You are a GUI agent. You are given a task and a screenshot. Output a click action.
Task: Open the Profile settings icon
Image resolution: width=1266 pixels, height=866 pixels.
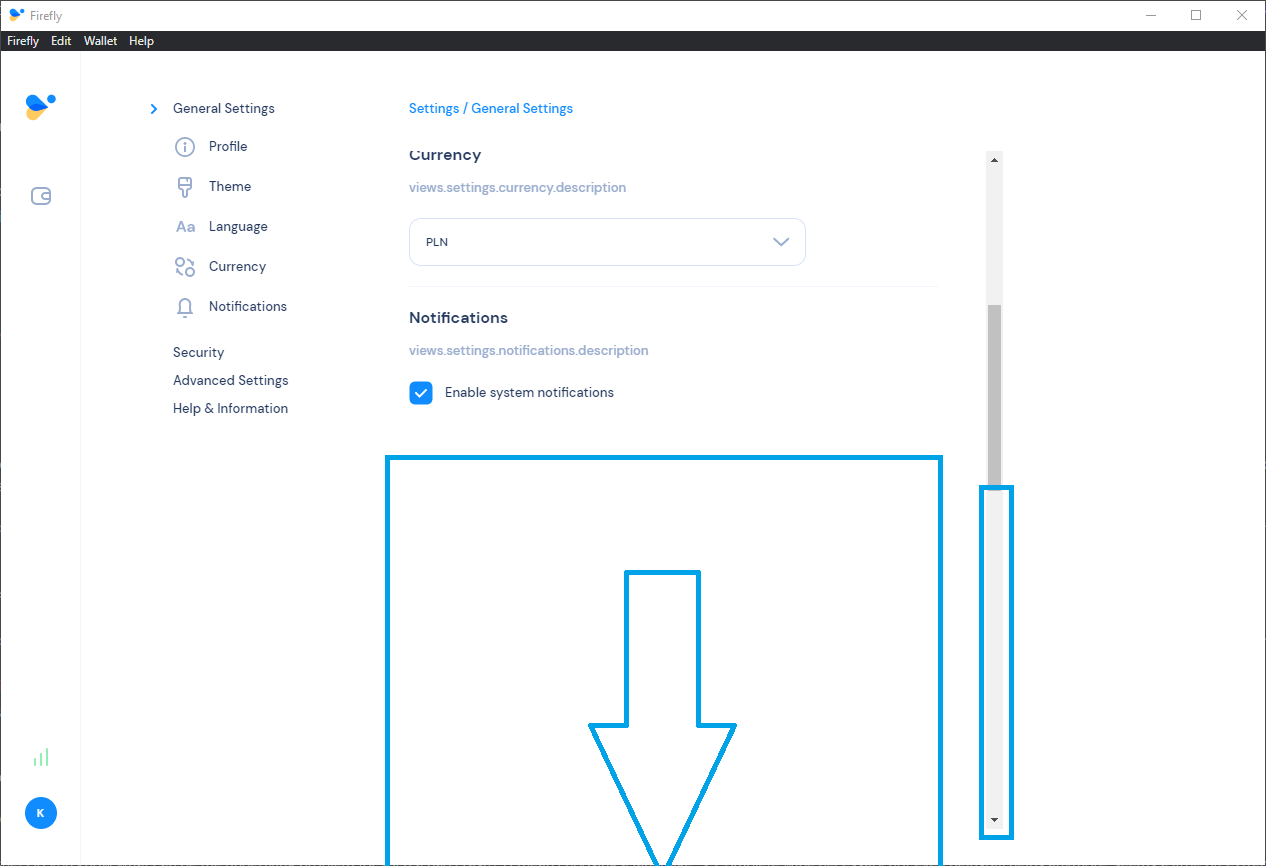[184, 146]
